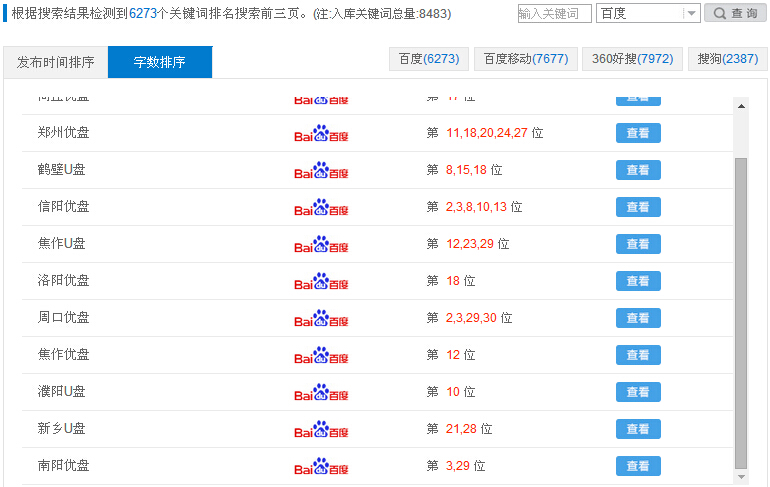Click the Baidu logo in 濮阳U盘 row
This screenshot has width=770, height=487.
tap(321, 392)
